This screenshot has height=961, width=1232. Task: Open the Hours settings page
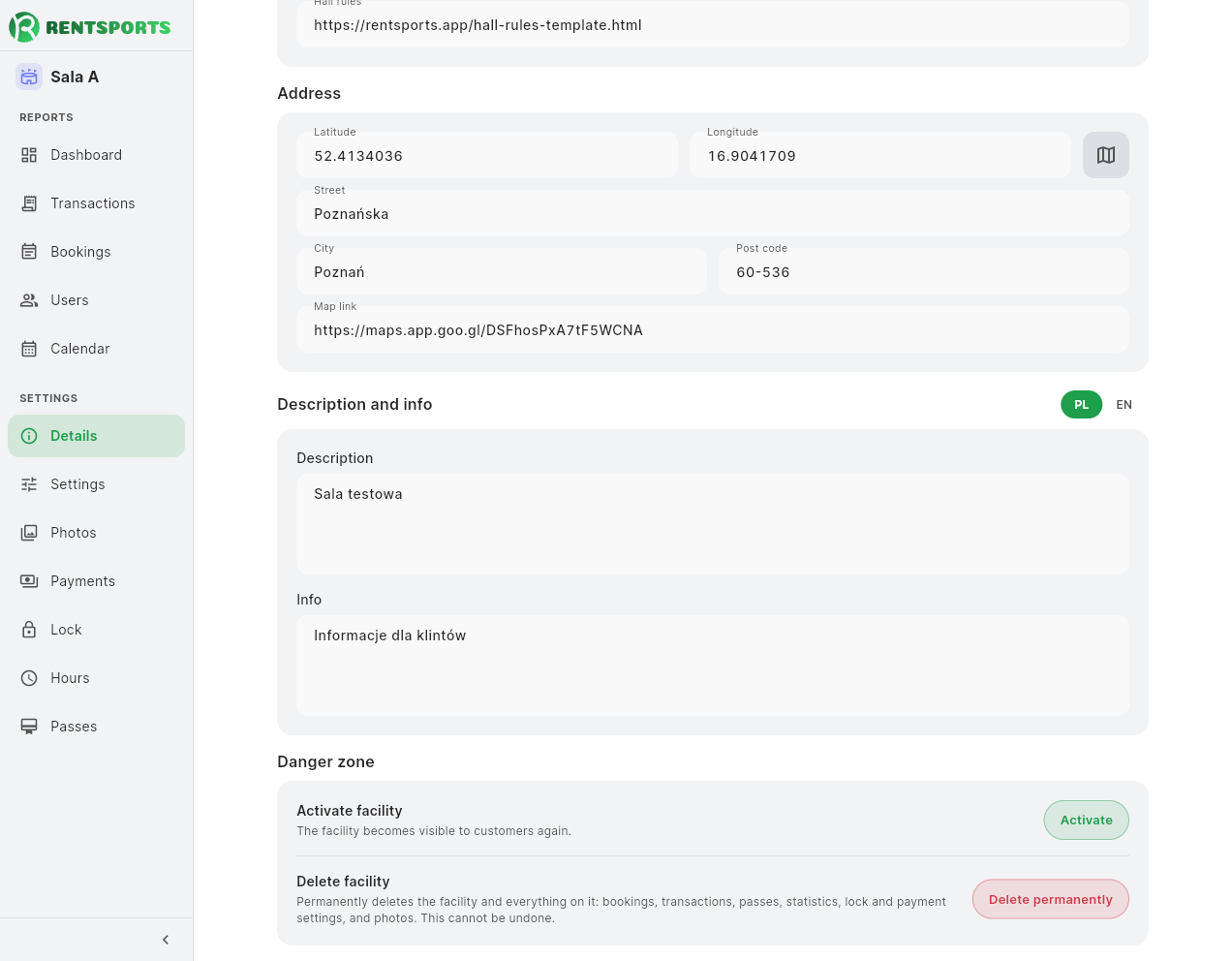click(x=96, y=678)
